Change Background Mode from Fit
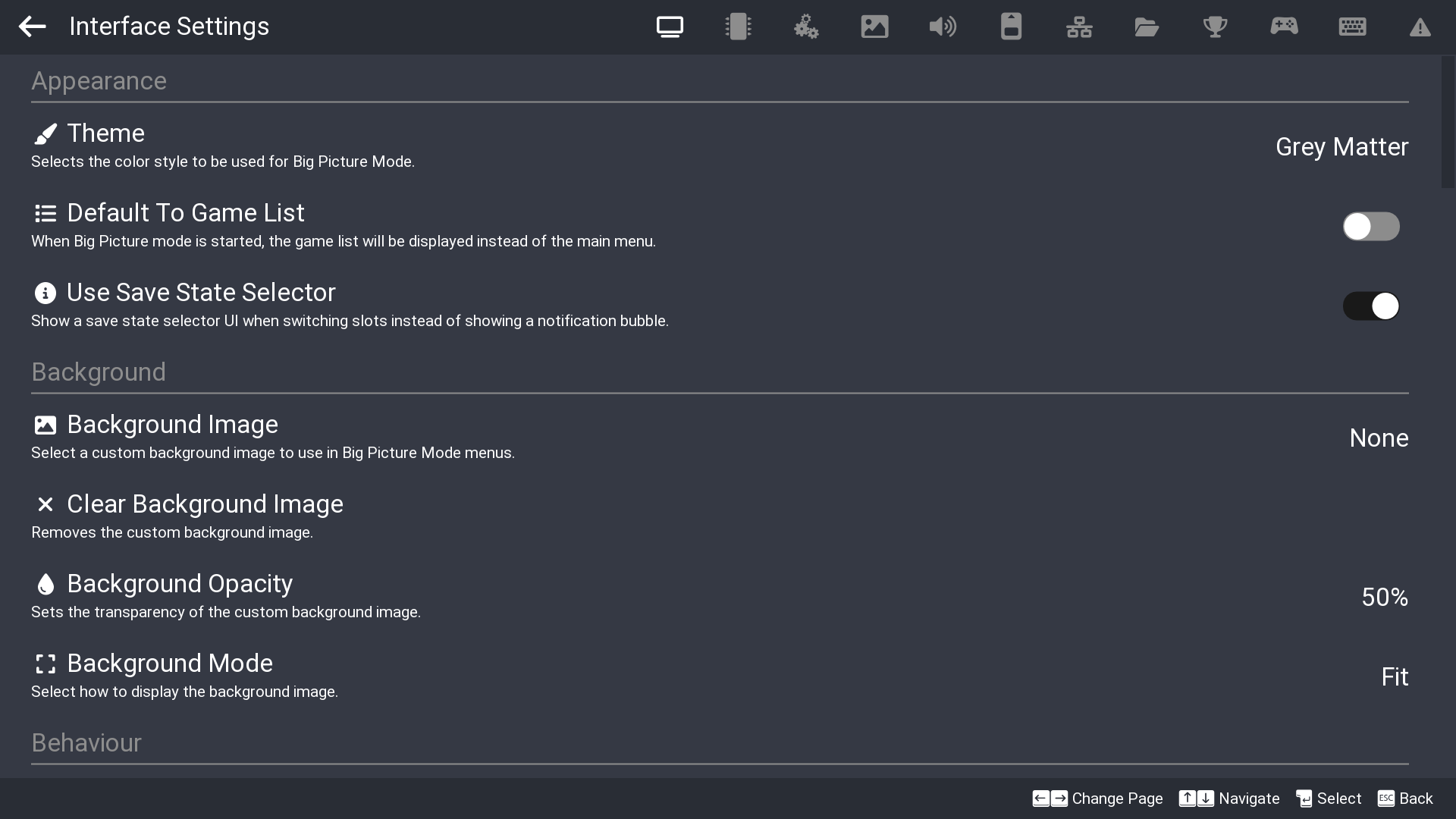The width and height of the screenshot is (1456, 819). tap(1394, 676)
